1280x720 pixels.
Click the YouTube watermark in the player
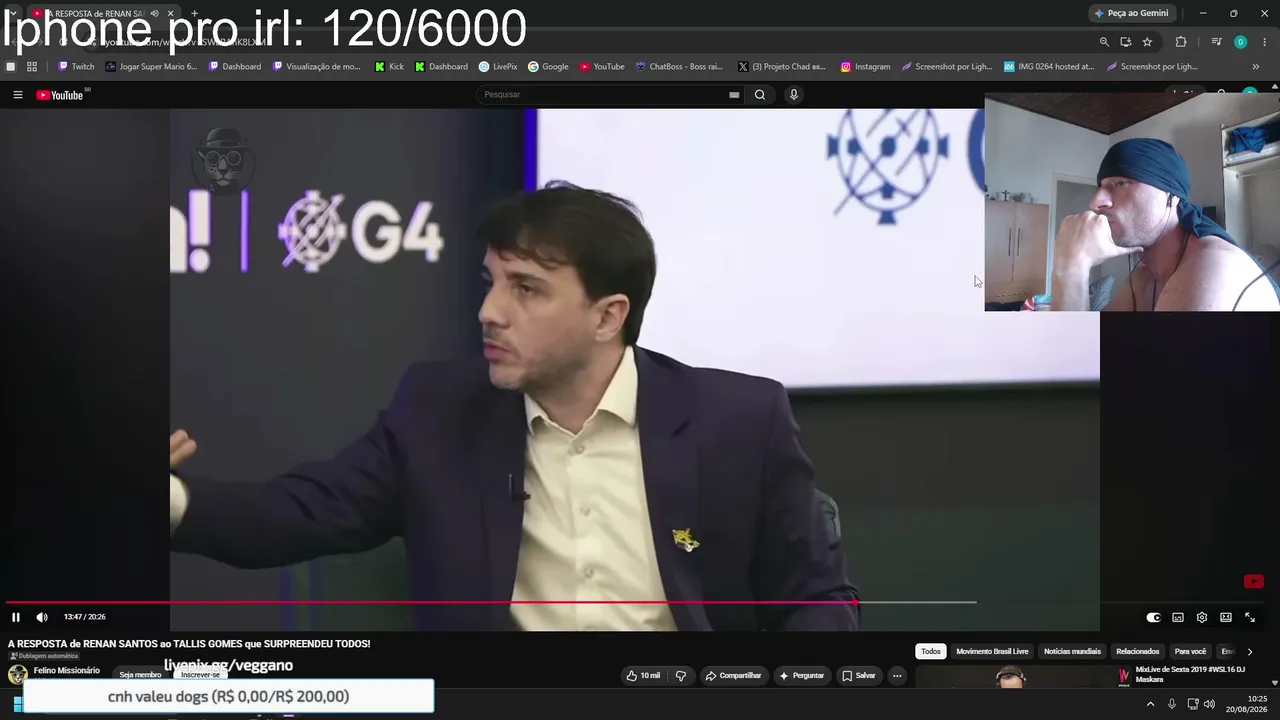pos(1254,582)
